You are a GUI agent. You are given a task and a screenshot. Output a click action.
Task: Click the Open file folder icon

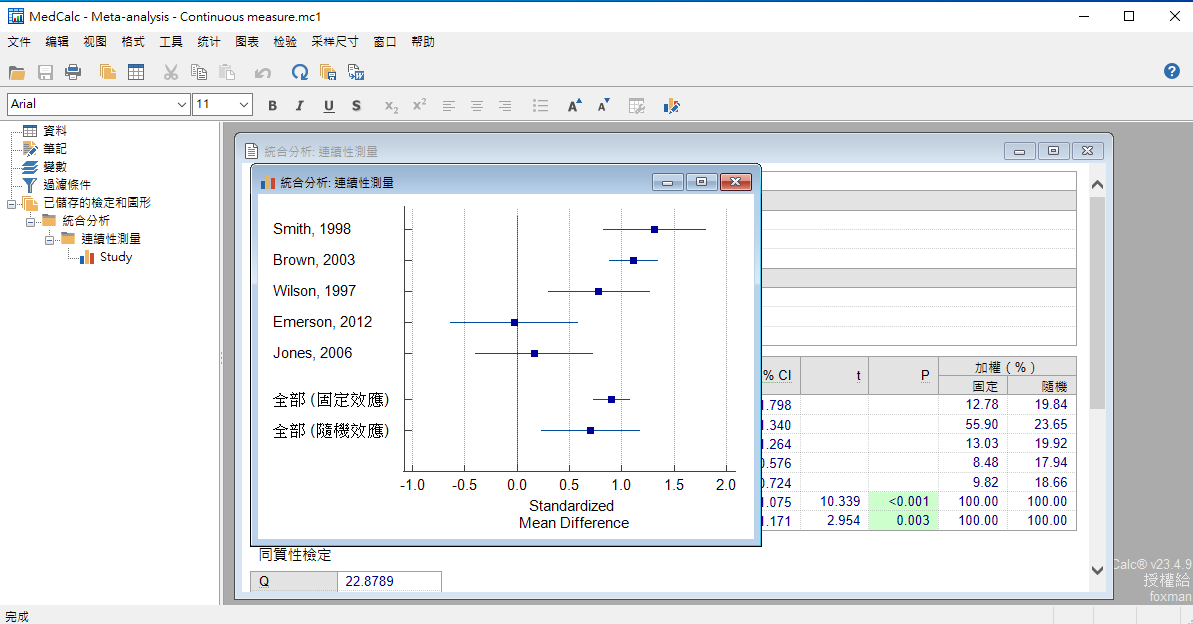(x=16, y=72)
